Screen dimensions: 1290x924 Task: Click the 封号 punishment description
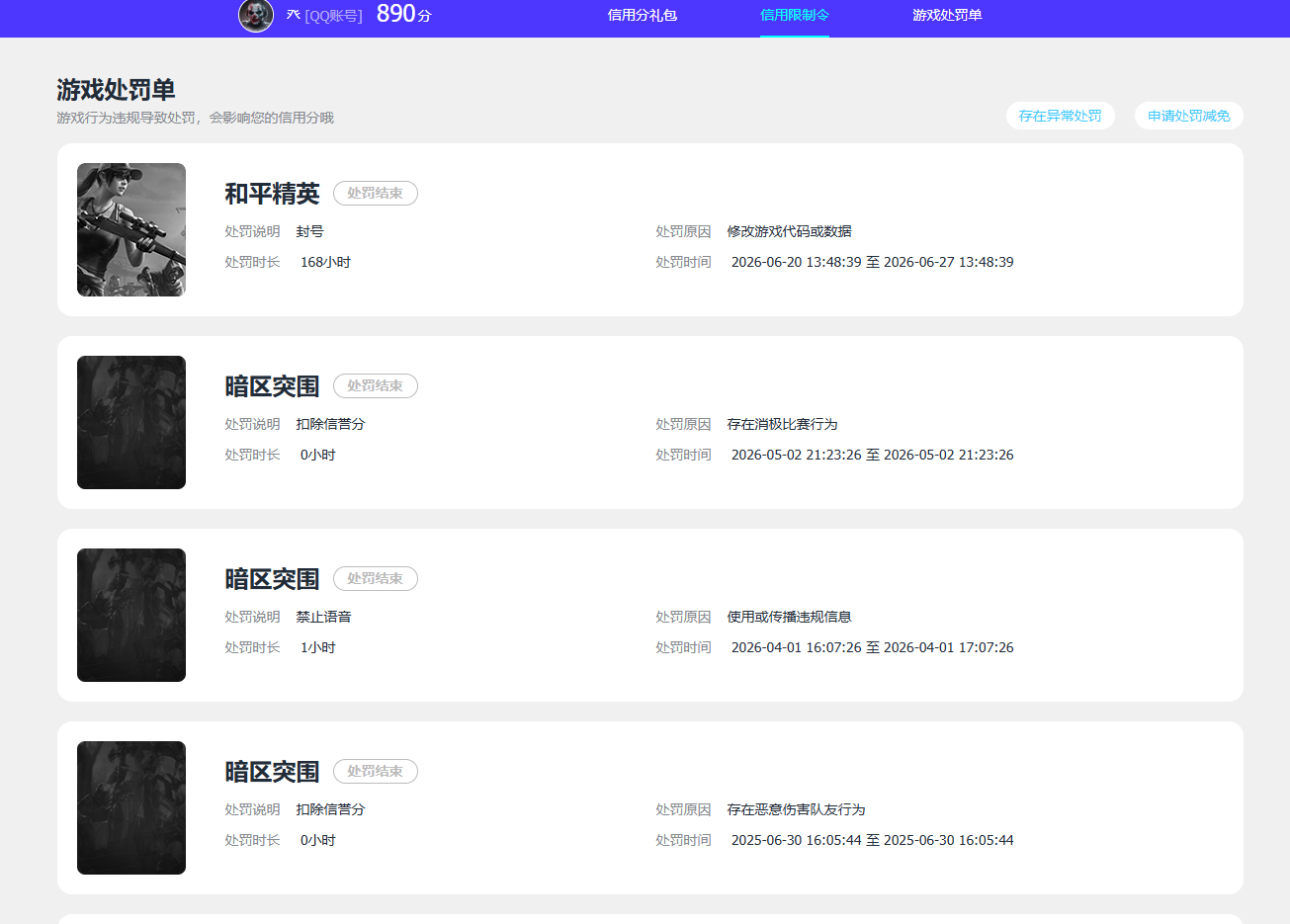tap(309, 231)
